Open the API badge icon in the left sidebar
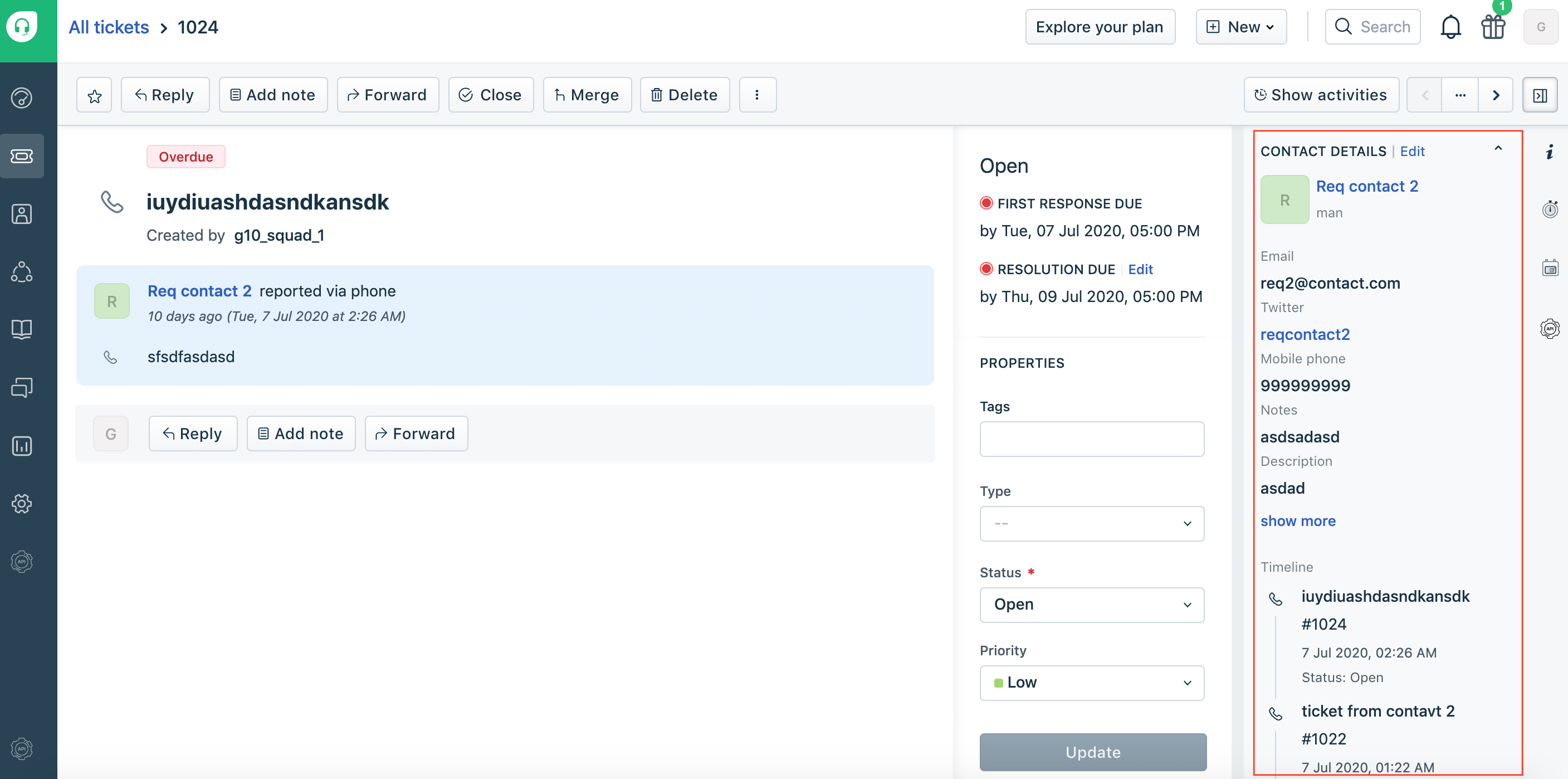Image resolution: width=1568 pixels, height=779 pixels. (22, 562)
